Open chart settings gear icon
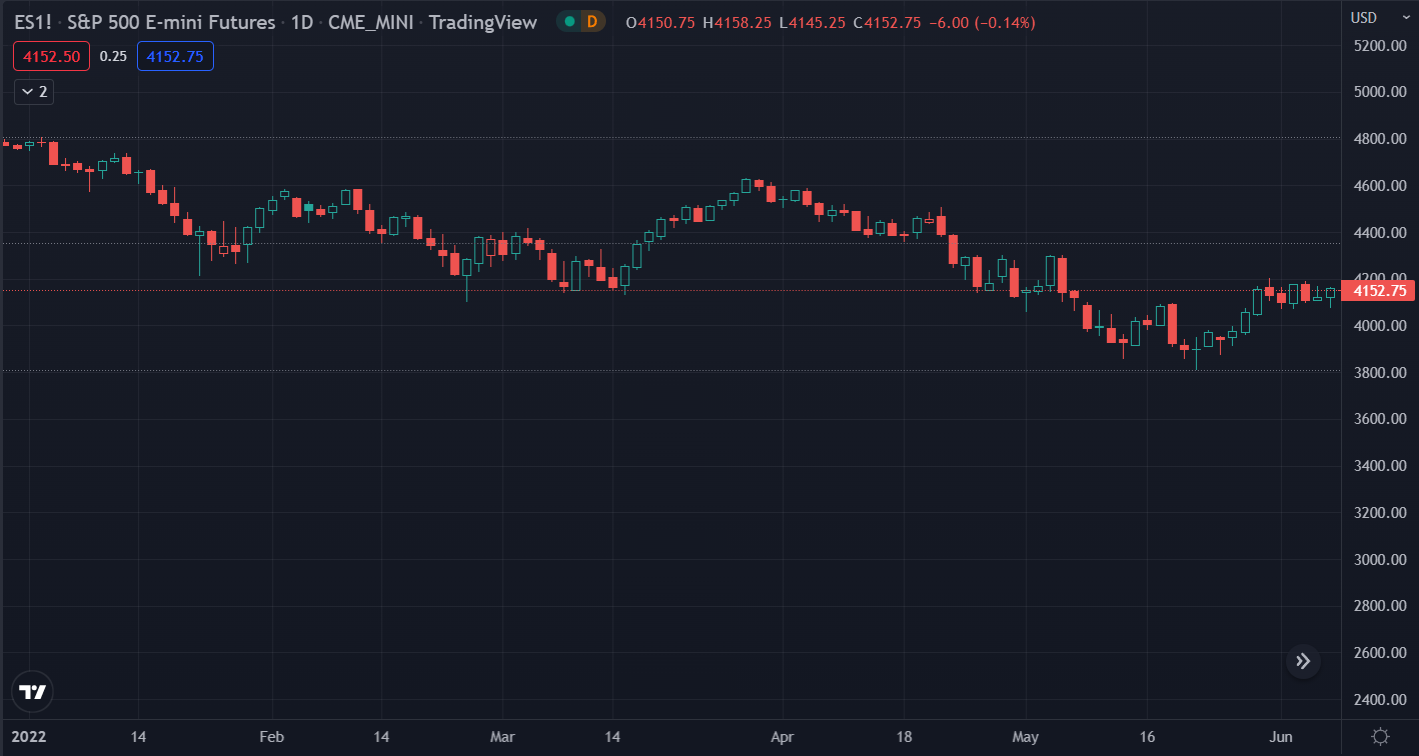1419x756 pixels. tap(1380, 737)
